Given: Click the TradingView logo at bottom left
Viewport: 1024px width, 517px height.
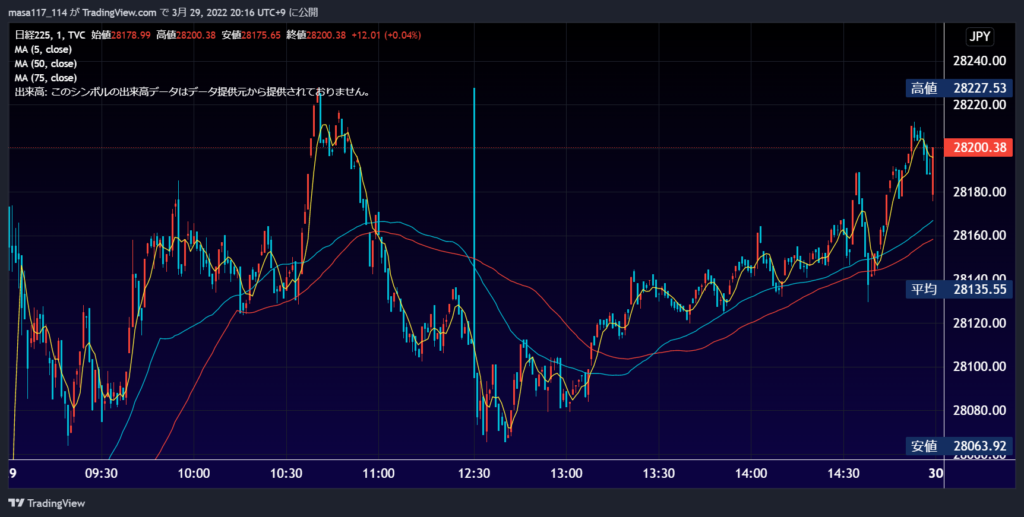Looking at the screenshot, I should (47, 503).
